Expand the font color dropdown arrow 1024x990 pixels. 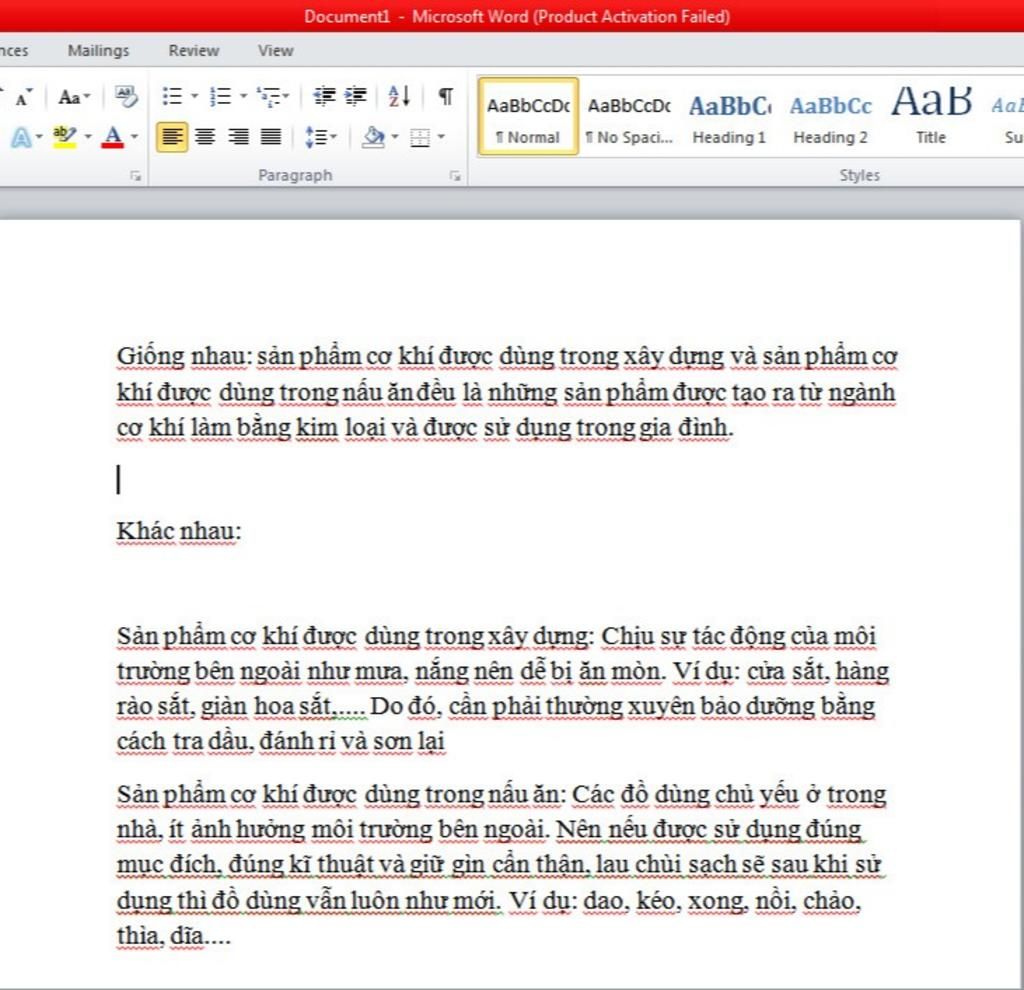(x=134, y=137)
